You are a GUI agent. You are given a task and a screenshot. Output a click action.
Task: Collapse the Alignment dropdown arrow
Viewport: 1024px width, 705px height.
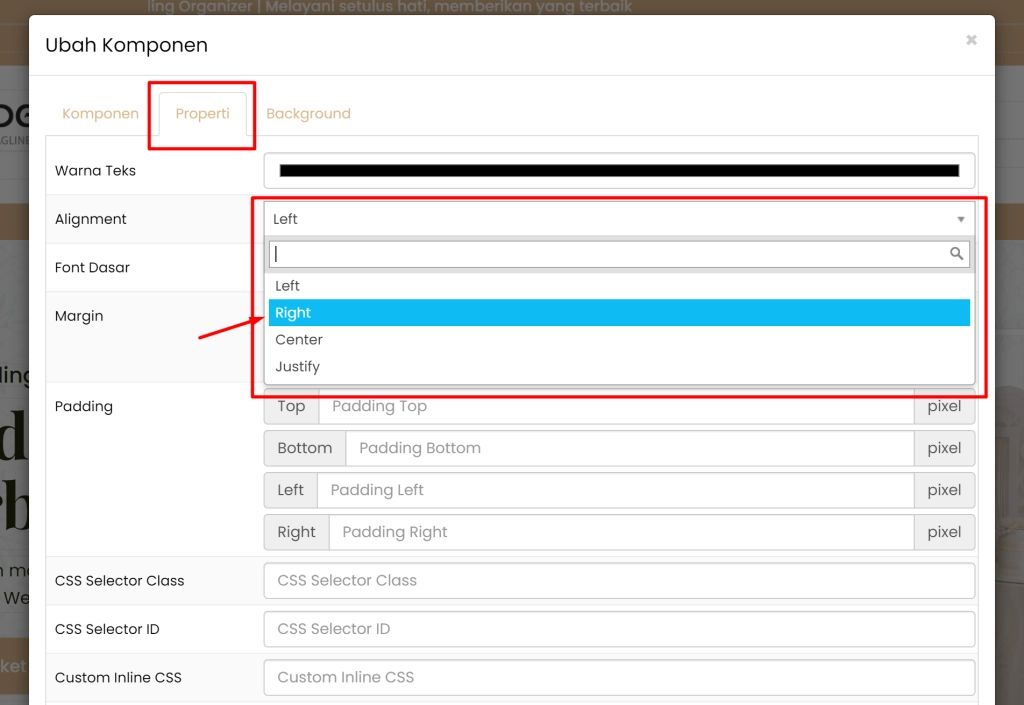coord(960,219)
